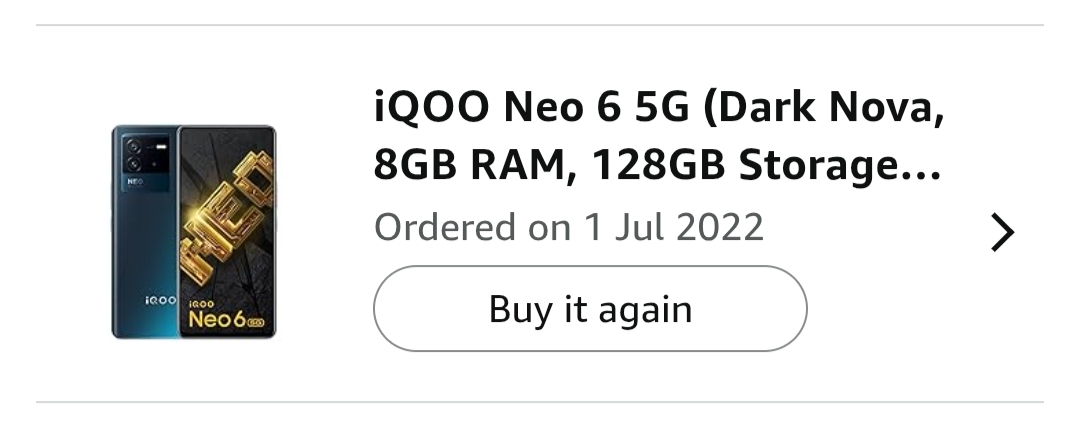Image resolution: width=1080 pixels, height=436 pixels.
Task: Go to the order page with the chevron
Action: click(1001, 233)
